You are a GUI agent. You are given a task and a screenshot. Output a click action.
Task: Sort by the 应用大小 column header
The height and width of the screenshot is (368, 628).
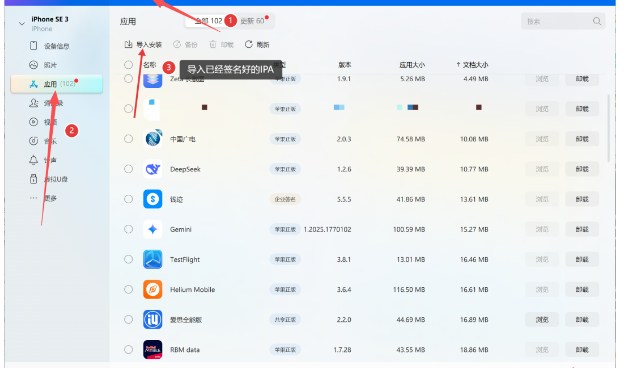point(412,65)
